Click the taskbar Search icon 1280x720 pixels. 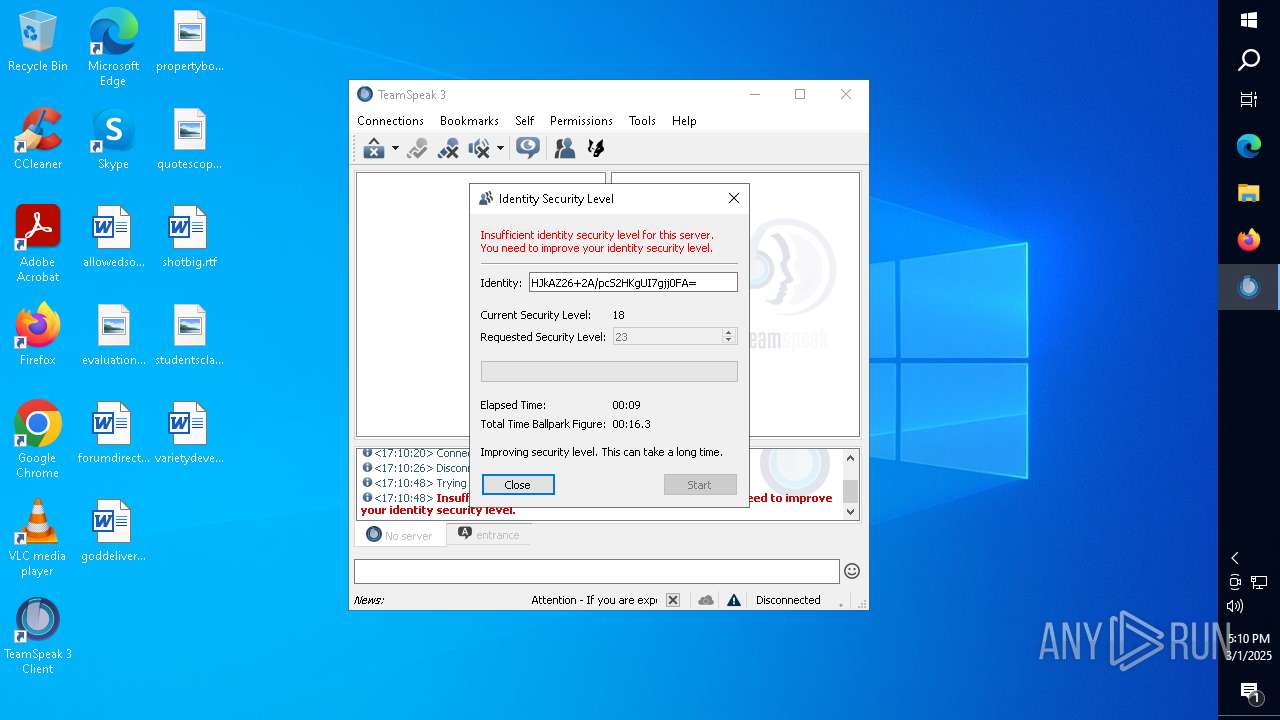coord(1249,60)
